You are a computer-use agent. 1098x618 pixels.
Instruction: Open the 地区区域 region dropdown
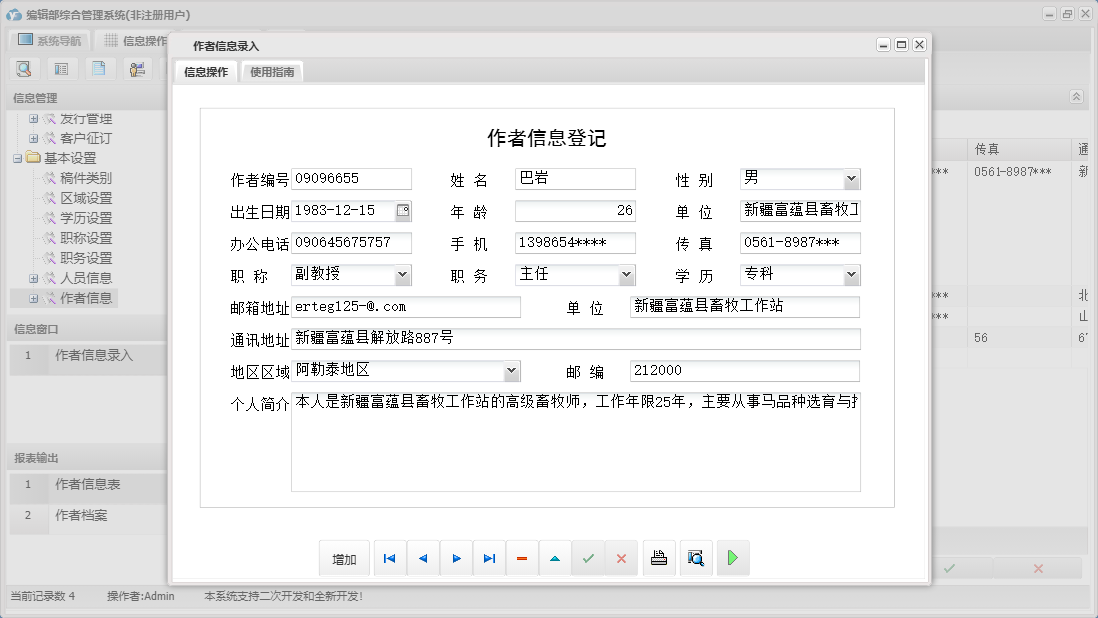(x=512, y=370)
